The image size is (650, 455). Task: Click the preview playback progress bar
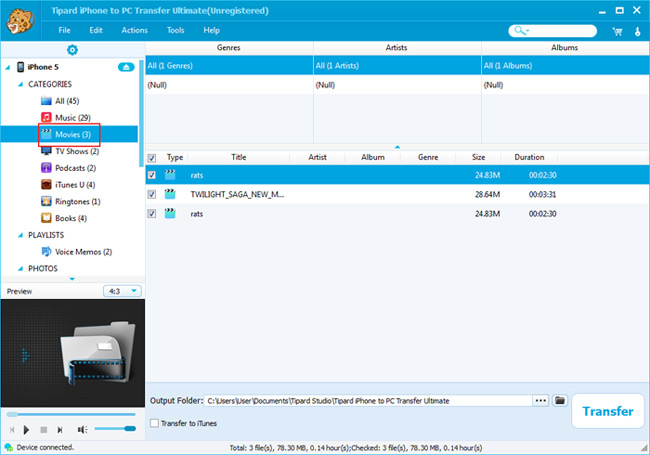[71, 414]
